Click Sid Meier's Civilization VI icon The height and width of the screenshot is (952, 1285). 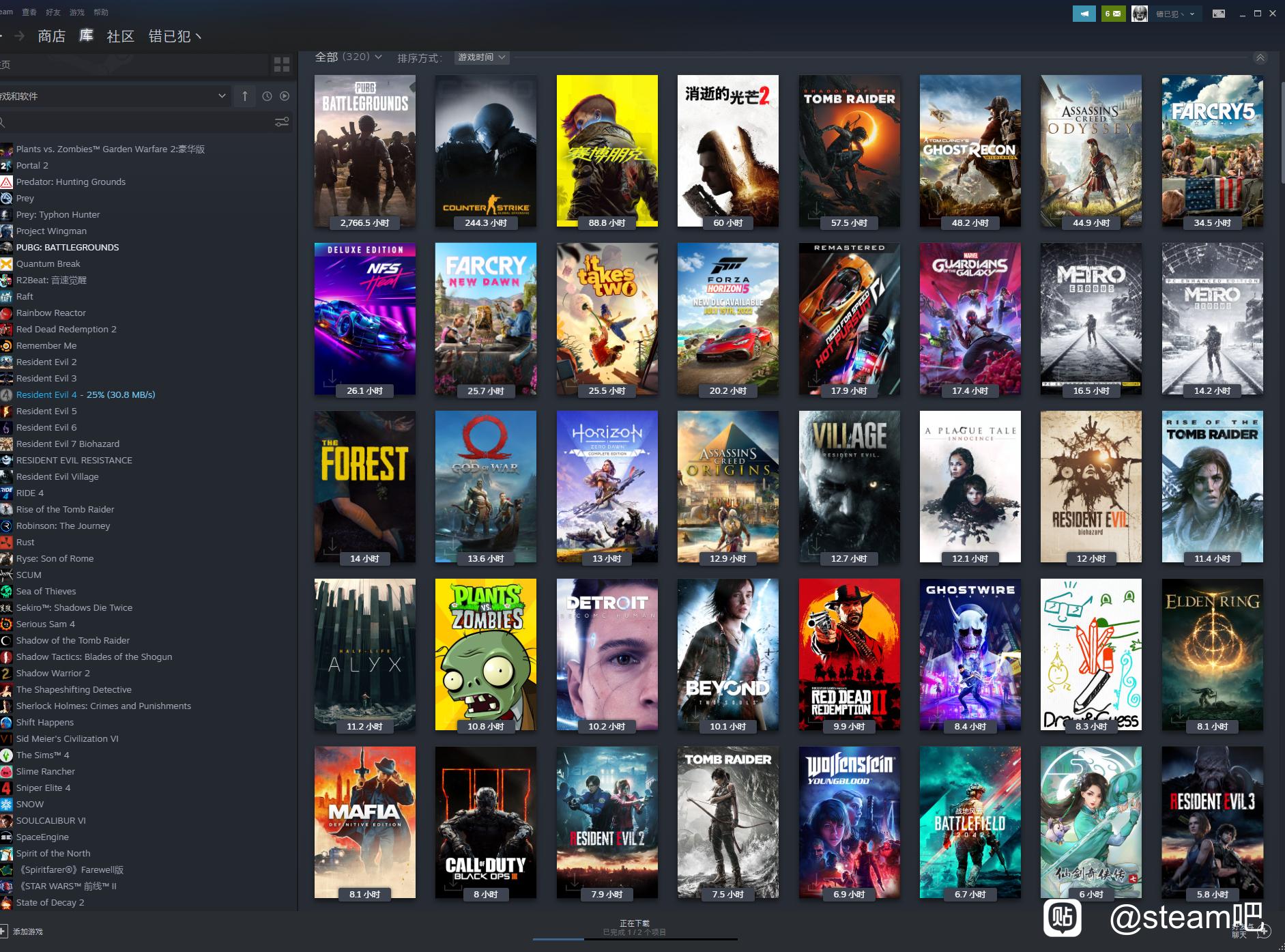tap(6, 738)
